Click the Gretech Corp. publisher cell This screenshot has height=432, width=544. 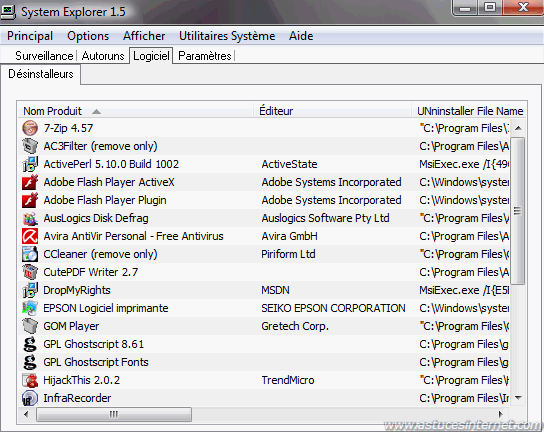click(x=295, y=326)
